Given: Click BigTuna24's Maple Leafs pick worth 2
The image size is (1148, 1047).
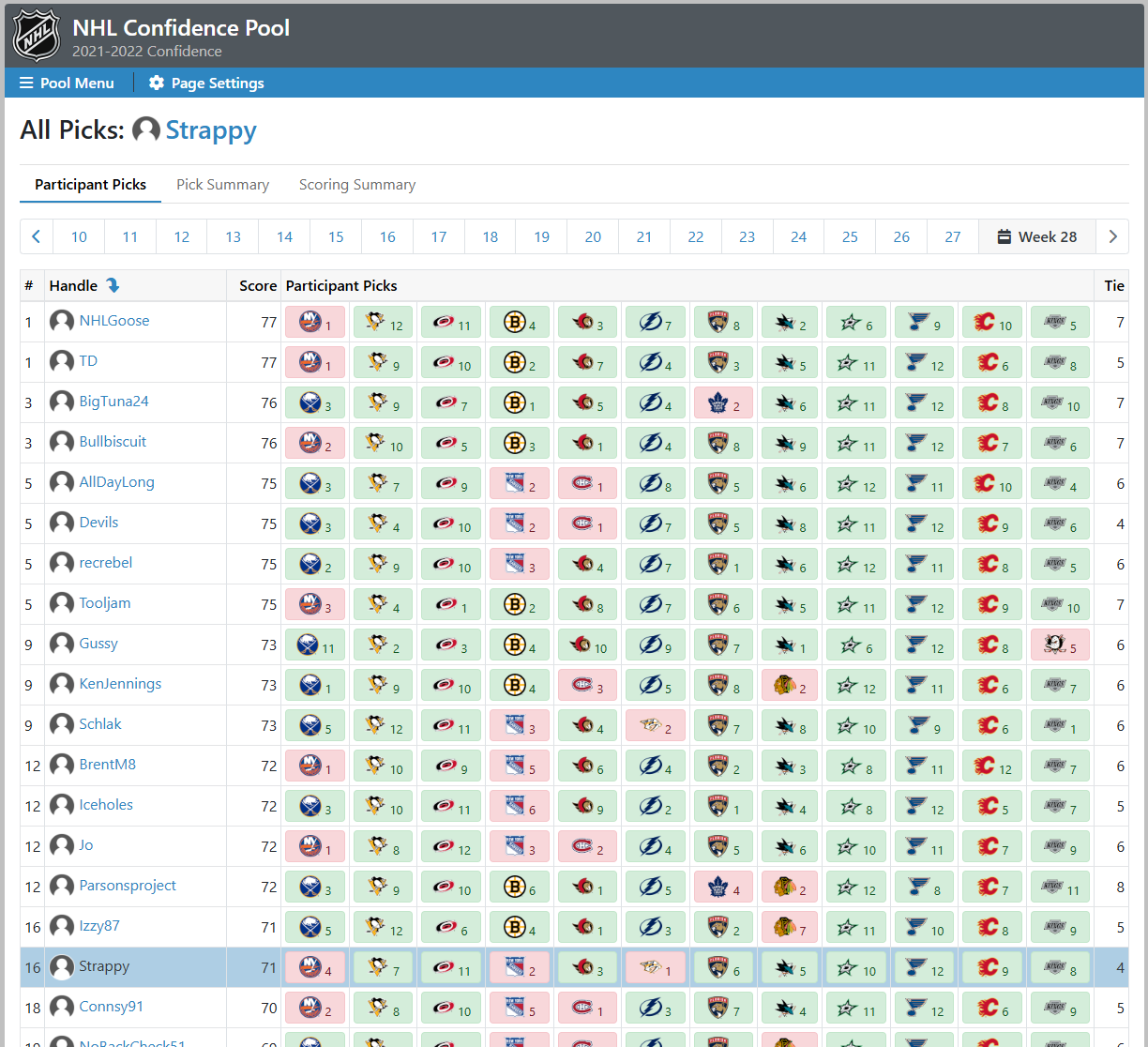Looking at the screenshot, I should (x=722, y=403).
